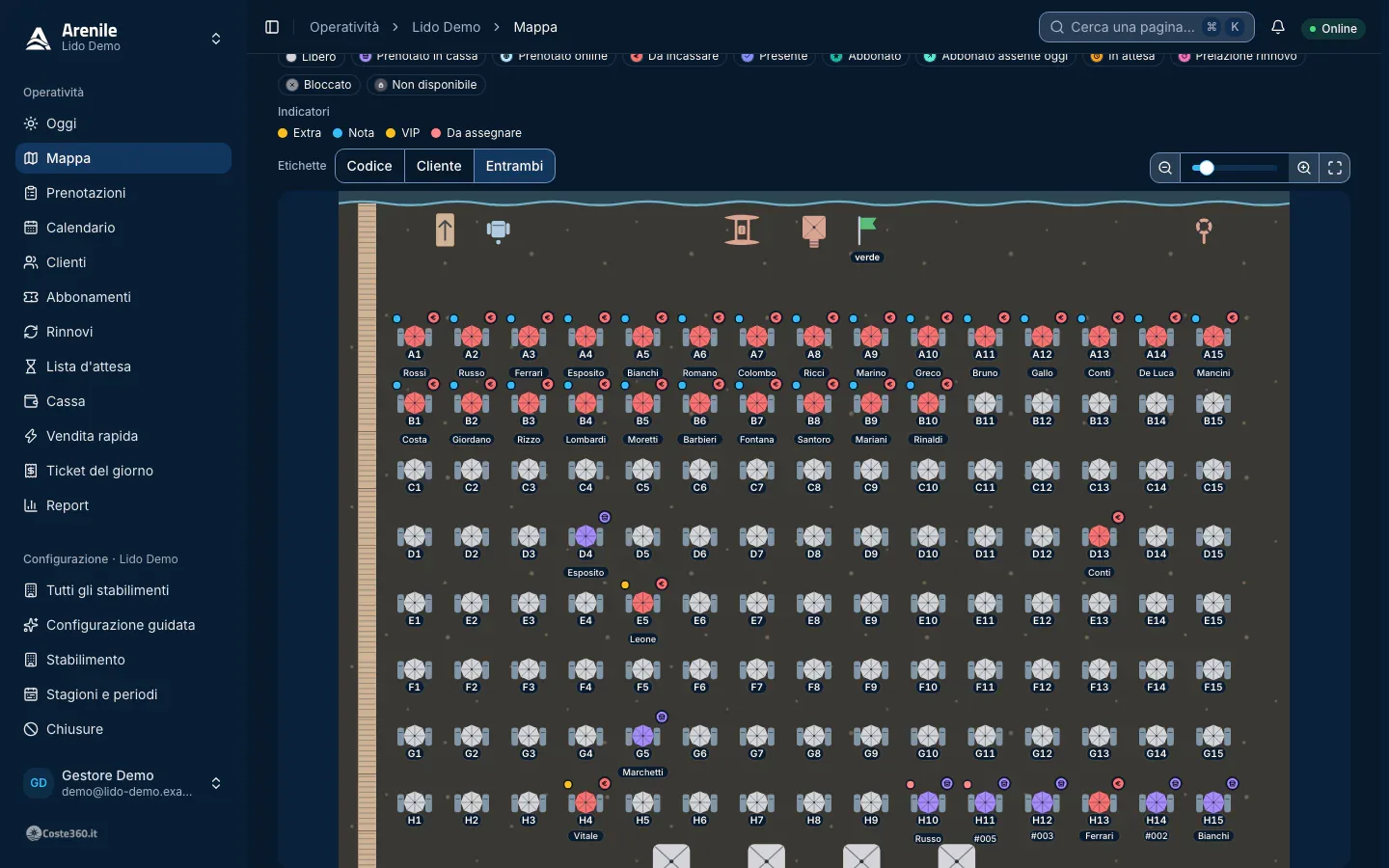The width and height of the screenshot is (1389, 868).
Task: Navigate to Cassa
Action: (x=123, y=401)
